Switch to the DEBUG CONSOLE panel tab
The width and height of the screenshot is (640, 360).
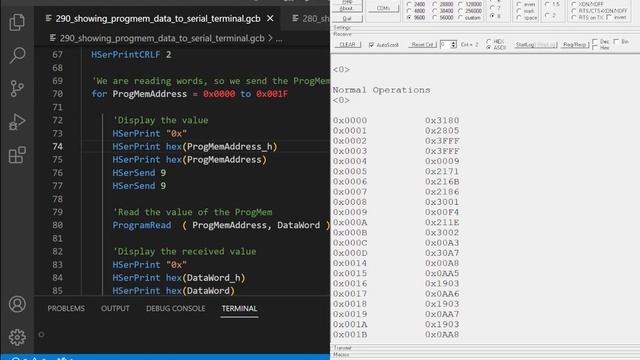click(x=176, y=309)
